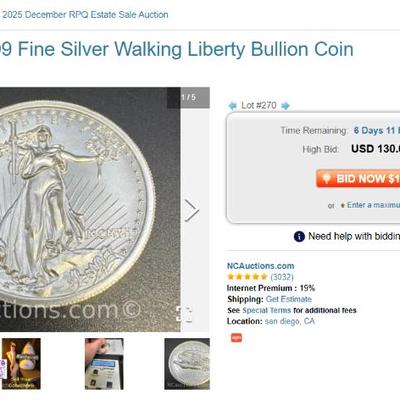Open fullscreen view of the coin image
Image resolution: width=400 pixels, height=400 pixels.
click(x=184, y=314)
